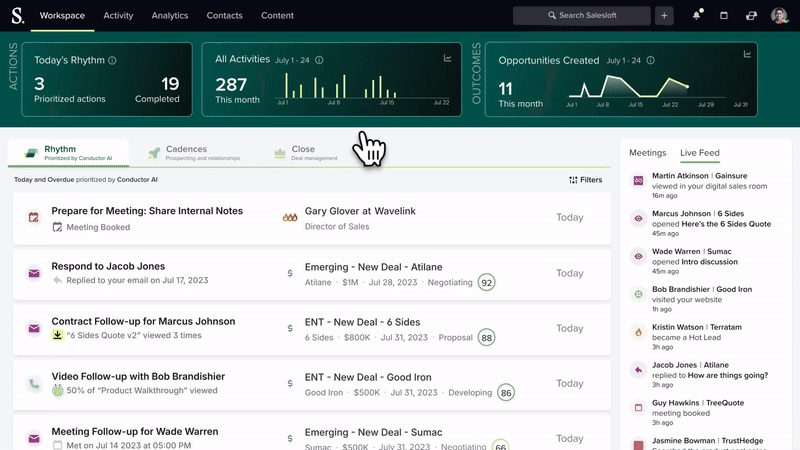The image size is (800, 450).
Task: Click the calendar icon for Prepare for Meeting
Action: (x=34, y=217)
